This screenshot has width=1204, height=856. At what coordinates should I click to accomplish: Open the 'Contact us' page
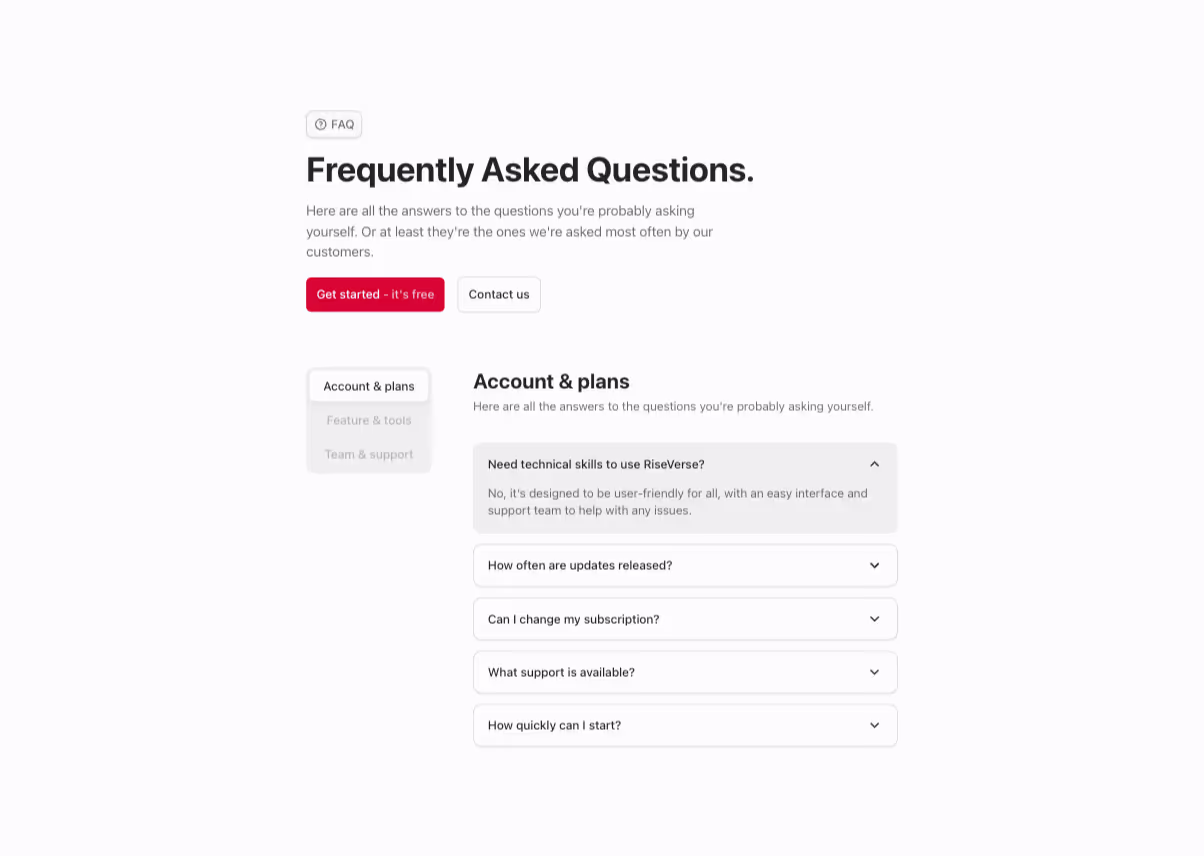[x=498, y=294]
